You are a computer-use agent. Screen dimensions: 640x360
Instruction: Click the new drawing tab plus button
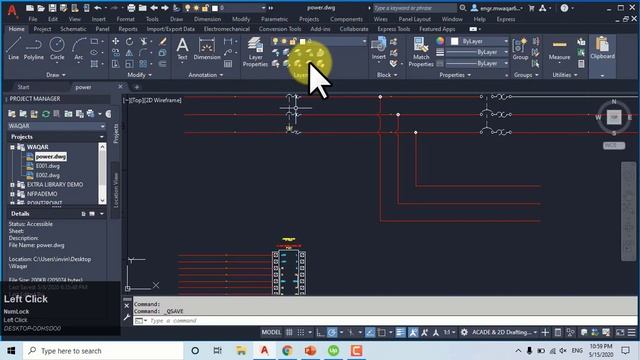pyautogui.click(x=137, y=87)
